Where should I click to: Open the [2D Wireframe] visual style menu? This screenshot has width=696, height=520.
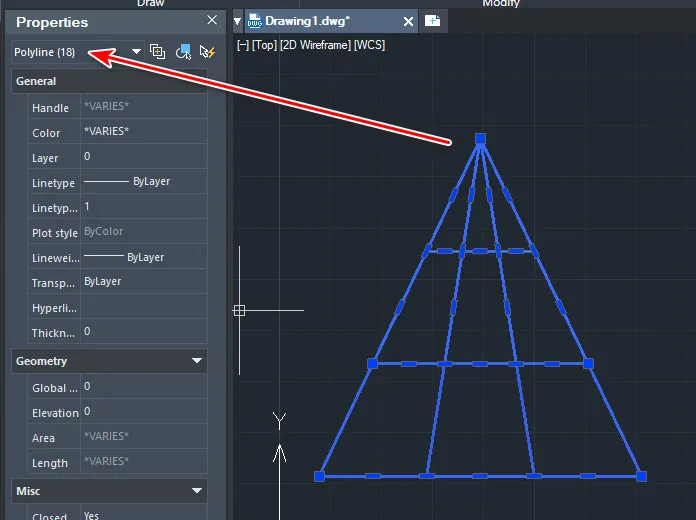tap(315, 45)
